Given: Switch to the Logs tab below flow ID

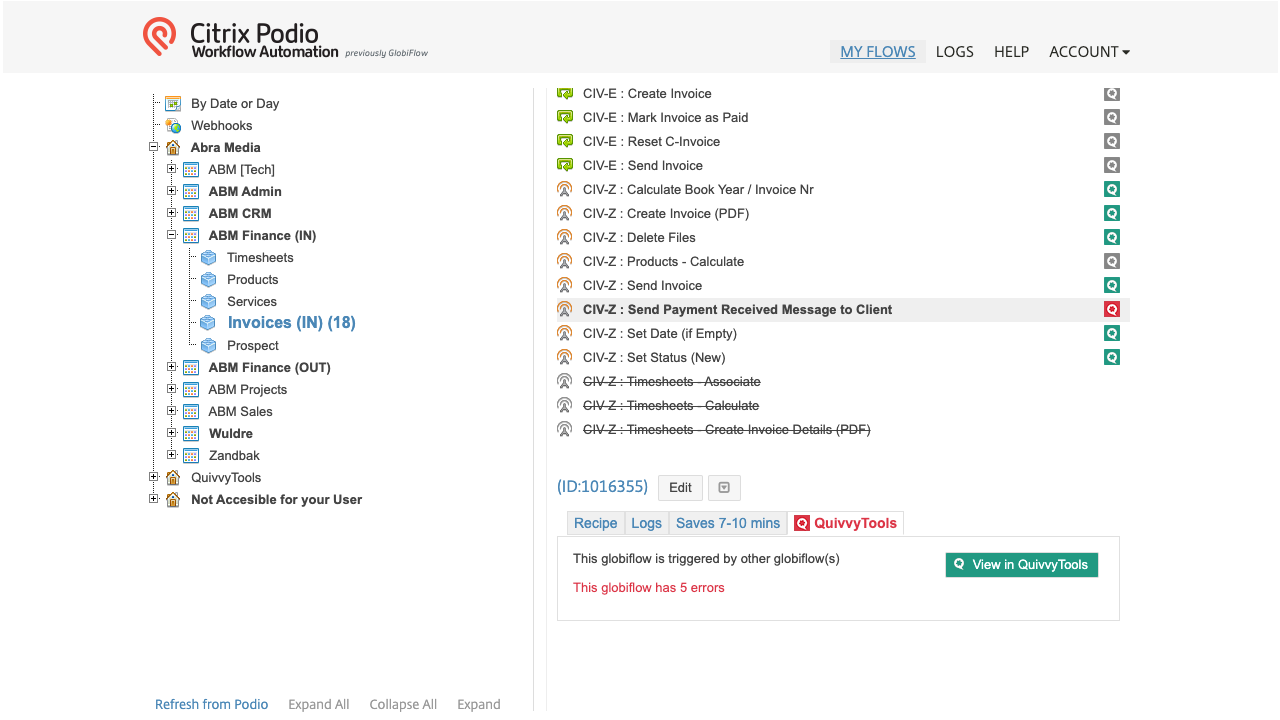Looking at the screenshot, I should tap(646, 523).
